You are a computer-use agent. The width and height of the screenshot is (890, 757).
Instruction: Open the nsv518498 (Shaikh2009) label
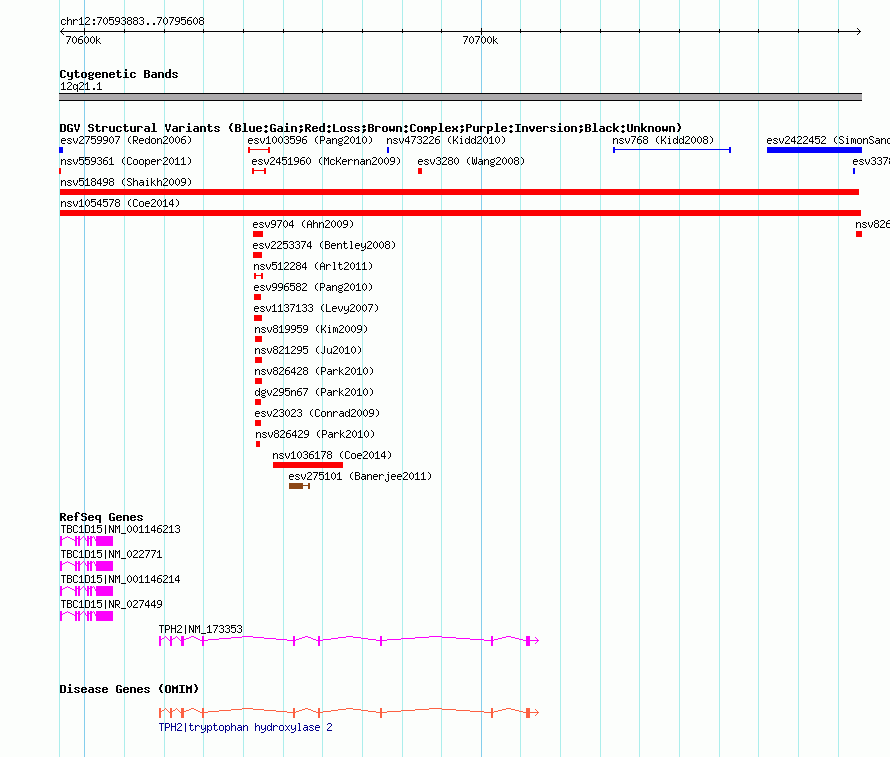(126, 182)
